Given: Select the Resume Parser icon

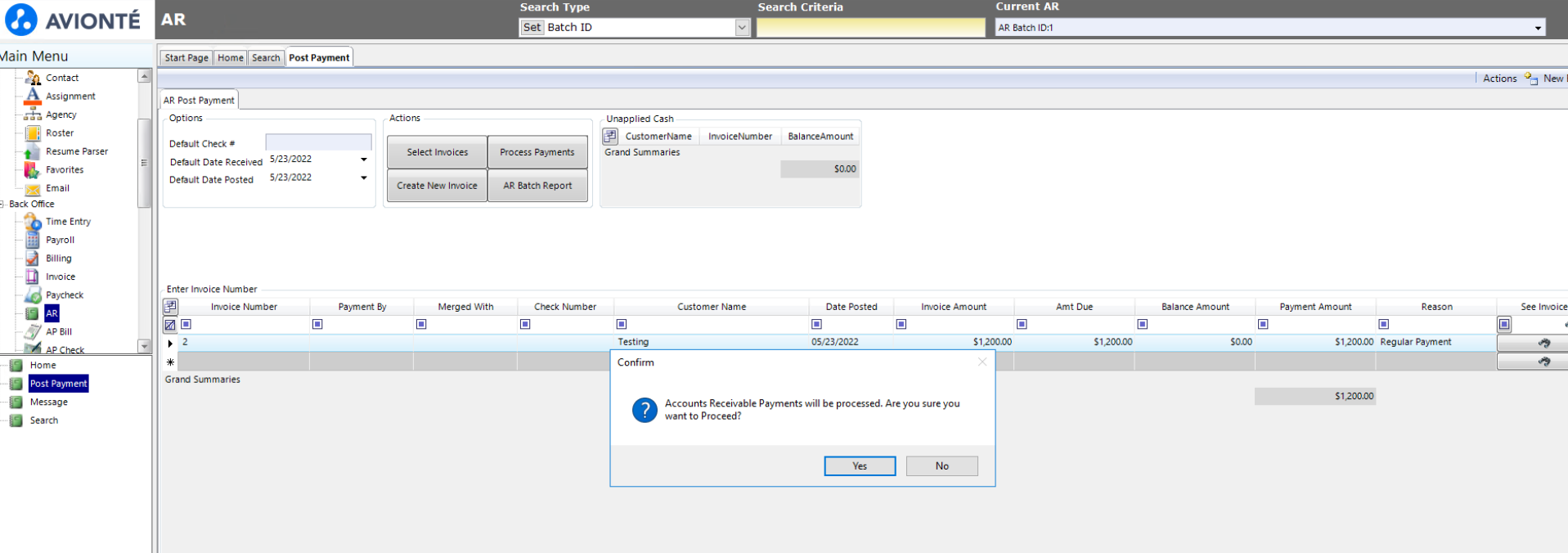Looking at the screenshot, I should (x=33, y=151).
